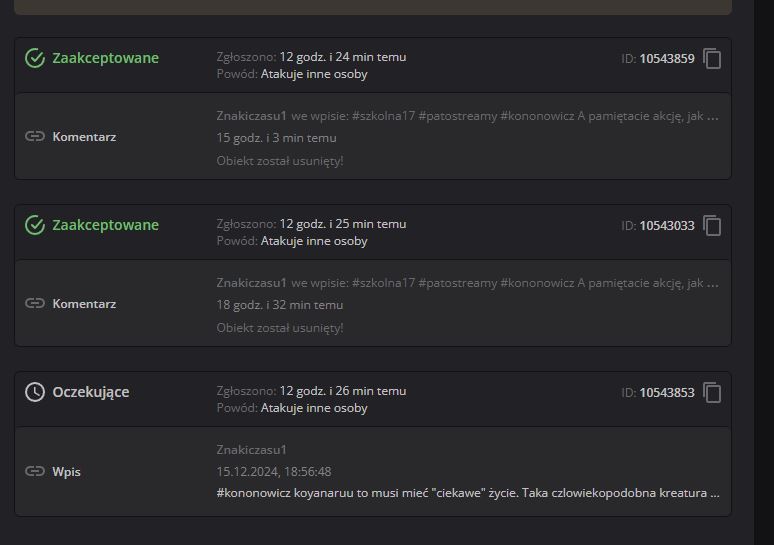Copy report ID 10543853 using the copy icon

712,393
